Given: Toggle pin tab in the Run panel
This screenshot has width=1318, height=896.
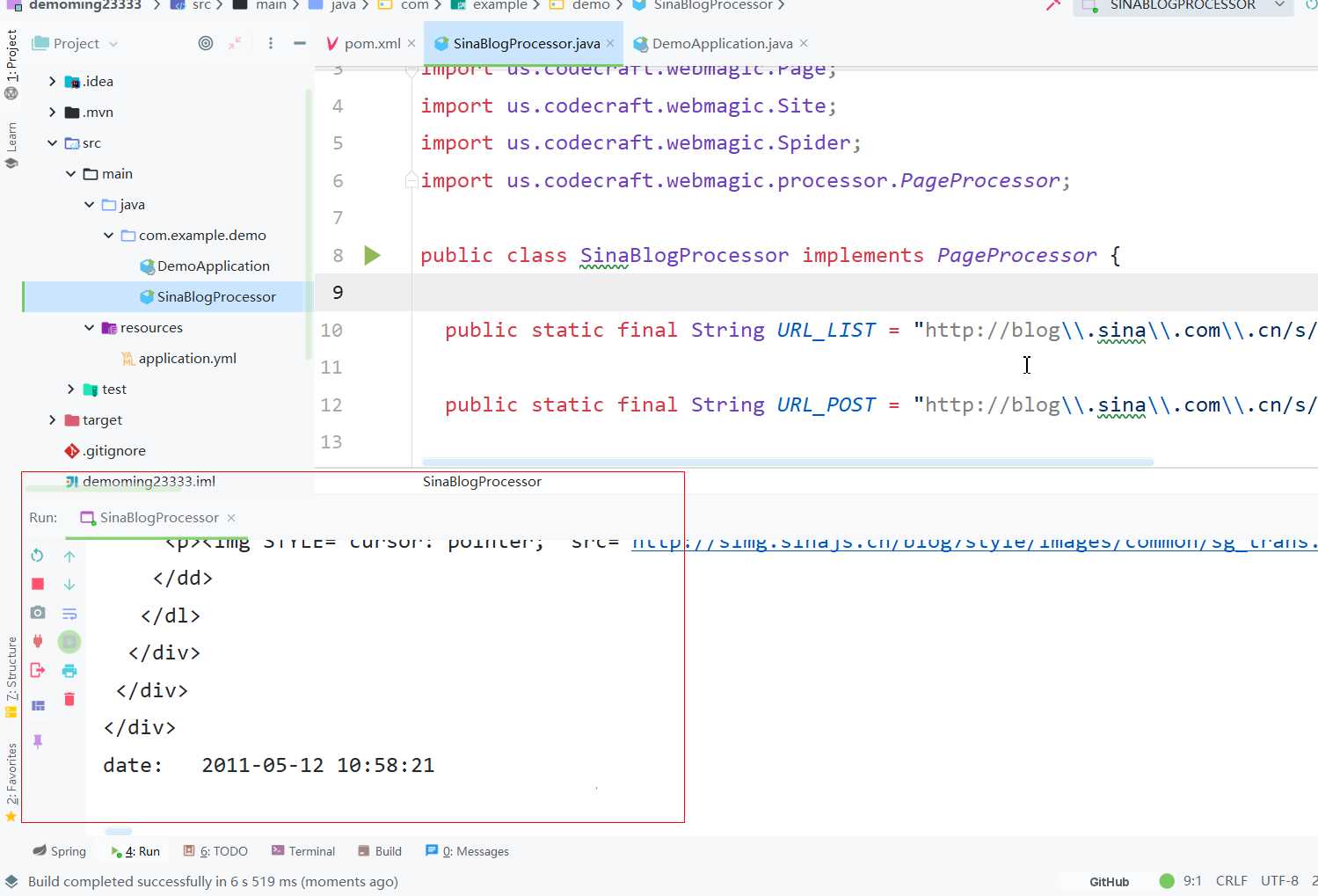Looking at the screenshot, I should point(38,741).
